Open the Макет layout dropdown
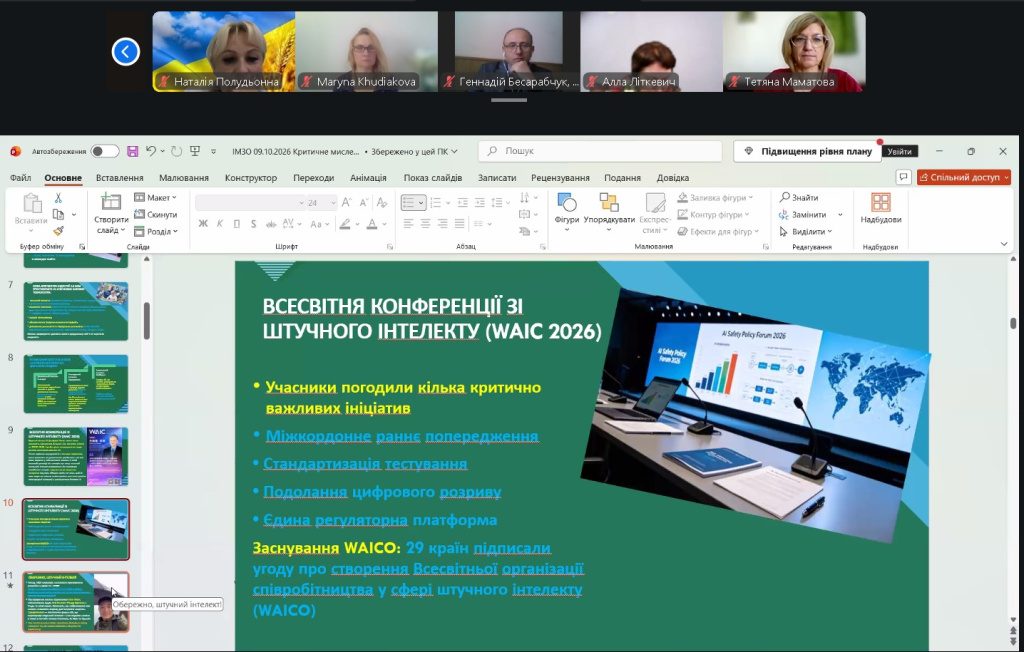Screen dimensions: 1024x652 (155, 197)
